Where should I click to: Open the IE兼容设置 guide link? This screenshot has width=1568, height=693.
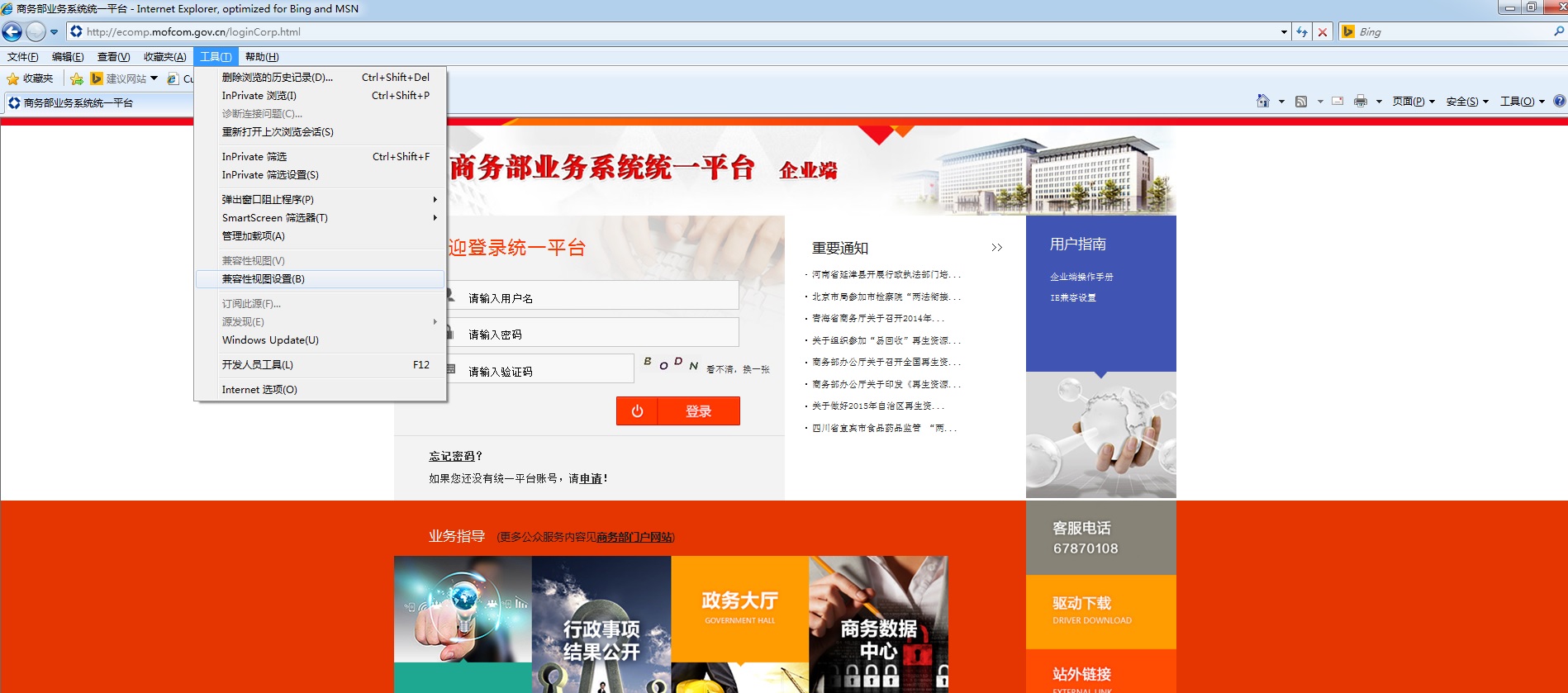pyautogui.click(x=1072, y=297)
